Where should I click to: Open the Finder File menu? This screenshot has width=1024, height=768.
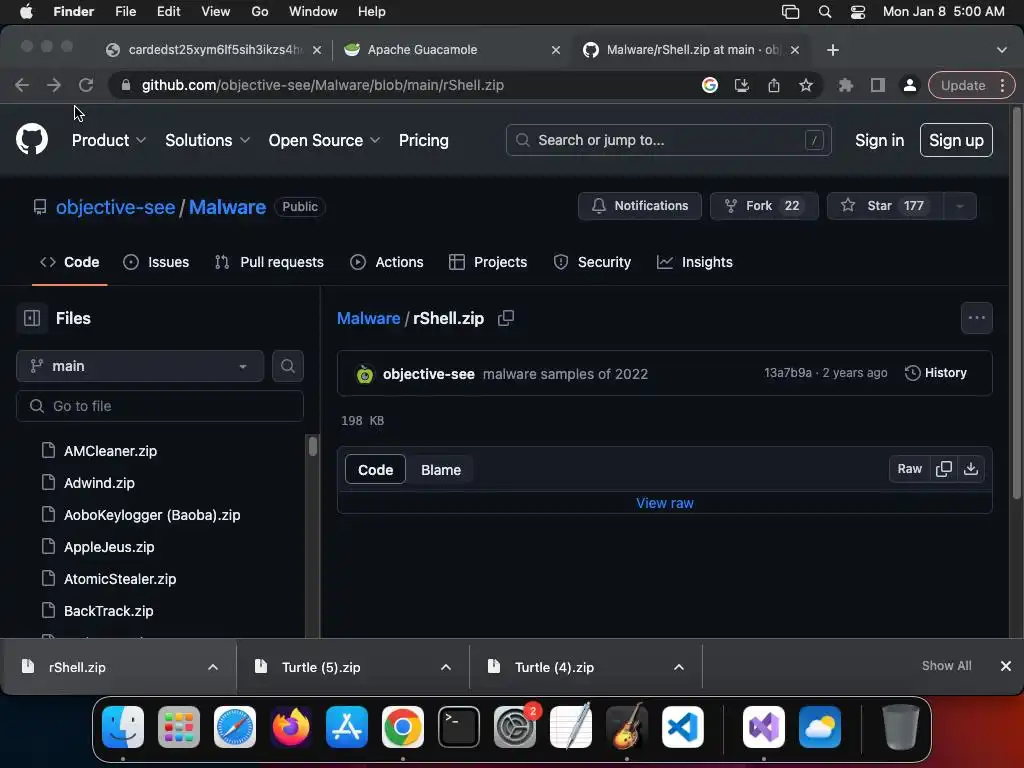(x=125, y=12)
